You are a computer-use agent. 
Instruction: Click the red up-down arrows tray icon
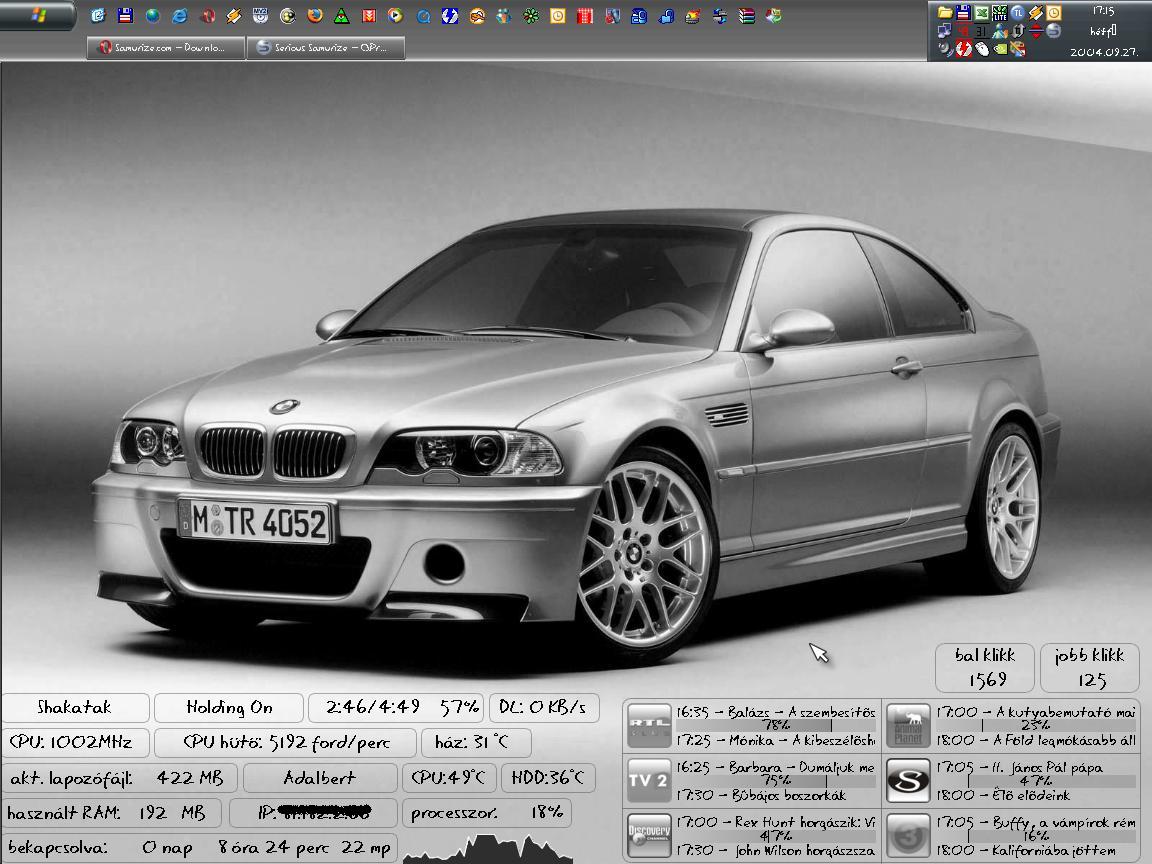tap(1036, 31)
